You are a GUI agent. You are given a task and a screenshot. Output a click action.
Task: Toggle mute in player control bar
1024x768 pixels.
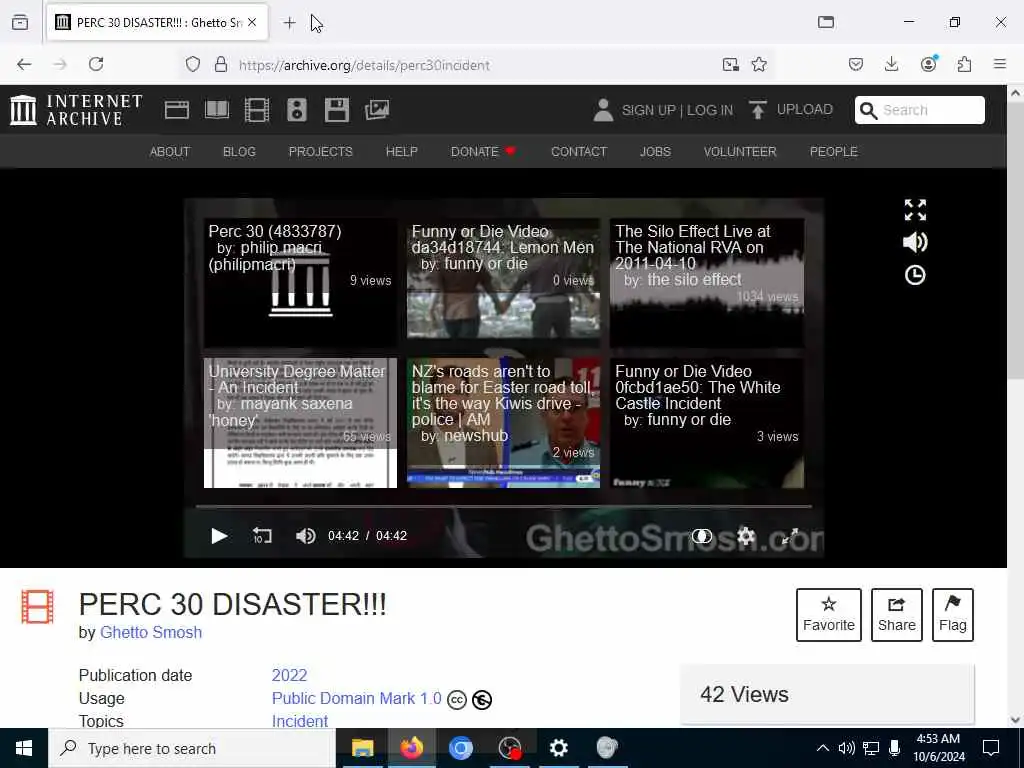pyautogui.click(x=305, y=536)
